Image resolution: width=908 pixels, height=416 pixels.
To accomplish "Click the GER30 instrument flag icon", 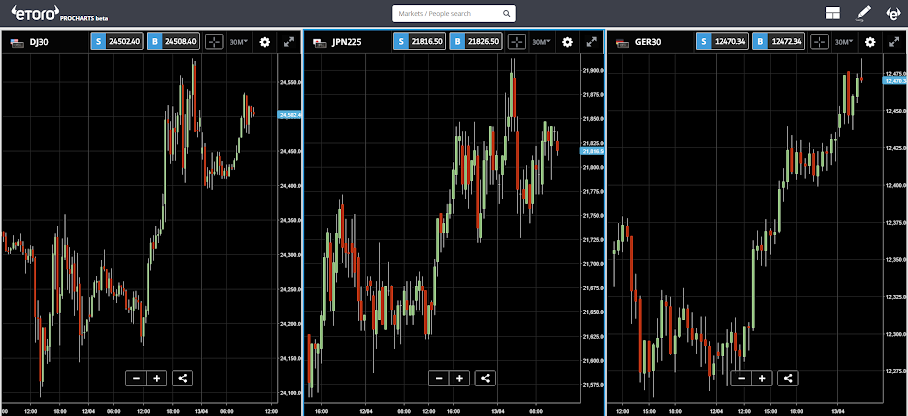I will 621,42.
